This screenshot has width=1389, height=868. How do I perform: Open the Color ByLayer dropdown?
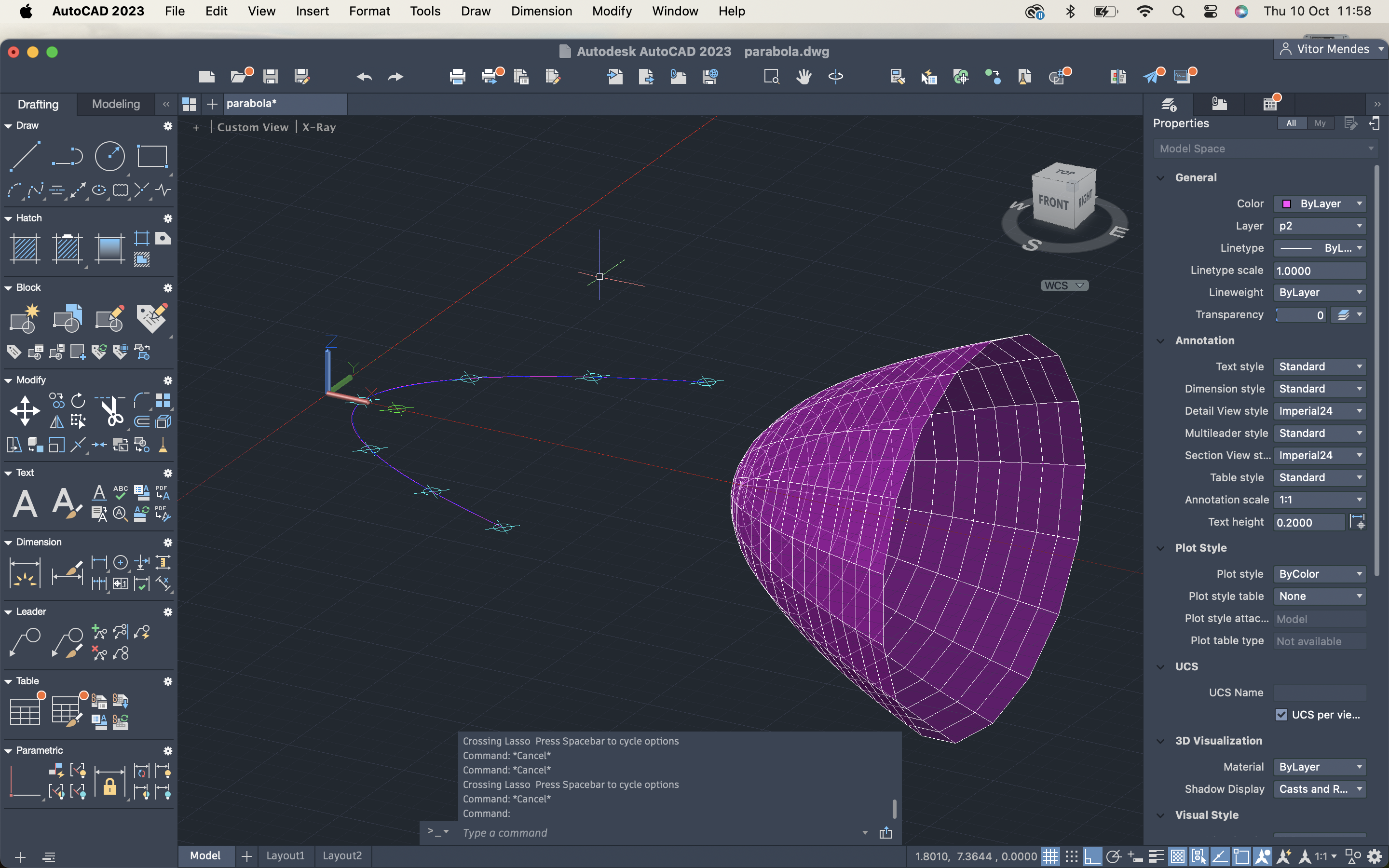click(1320, 204)
